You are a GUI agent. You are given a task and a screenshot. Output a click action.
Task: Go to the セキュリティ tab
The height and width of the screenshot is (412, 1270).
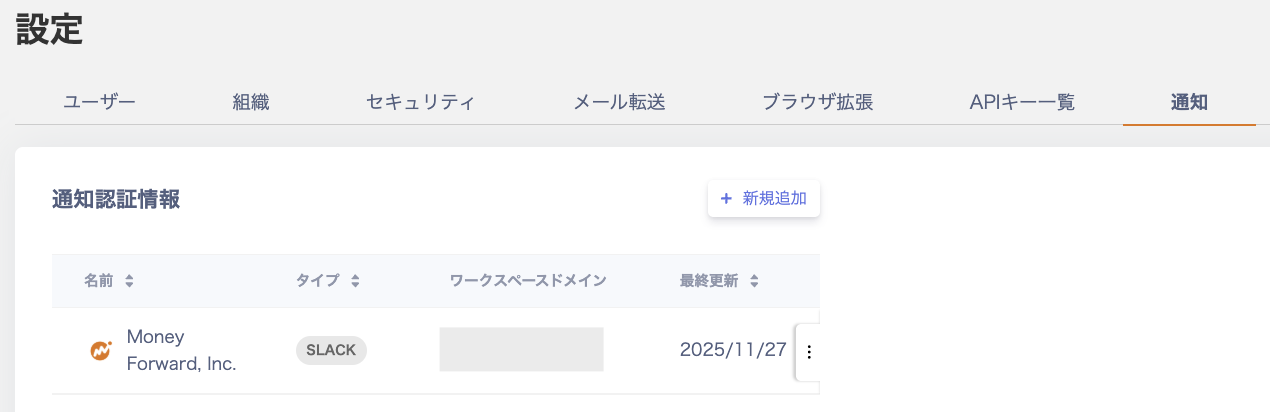(x=420, y=102)
